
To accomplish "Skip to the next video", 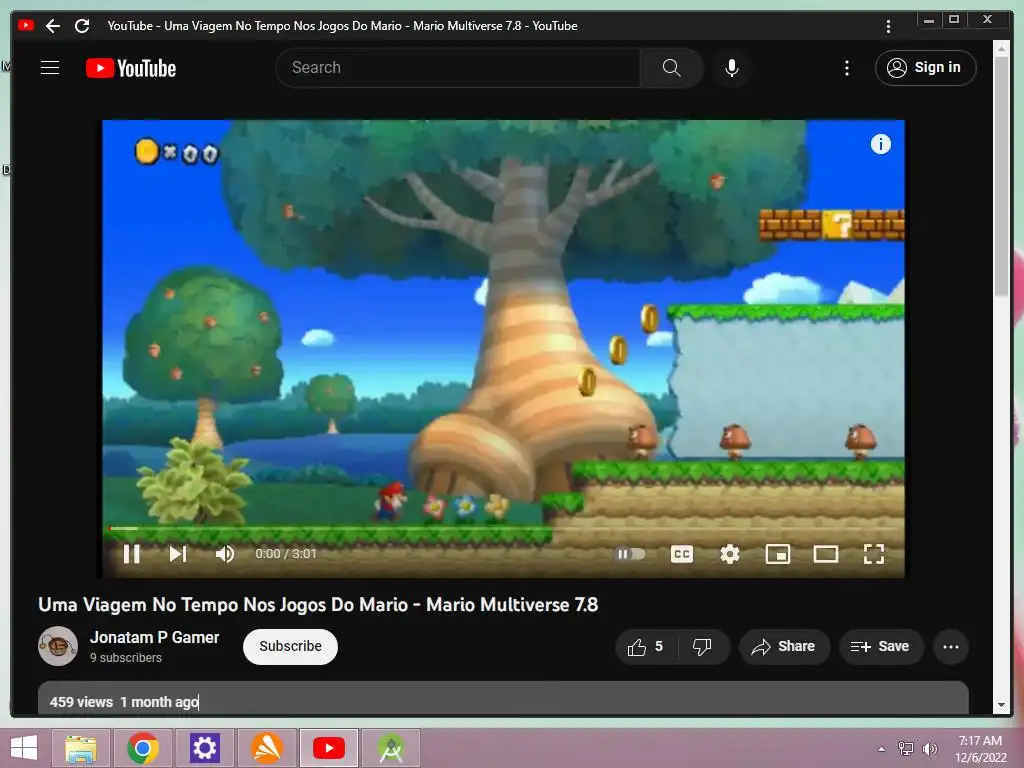I will click(x=178, y=554).
